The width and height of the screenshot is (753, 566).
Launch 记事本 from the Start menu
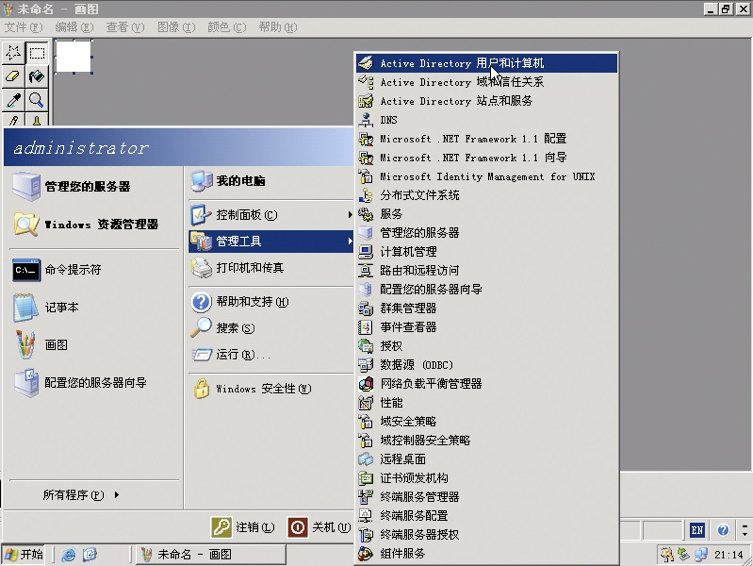(x=94, y=307)
